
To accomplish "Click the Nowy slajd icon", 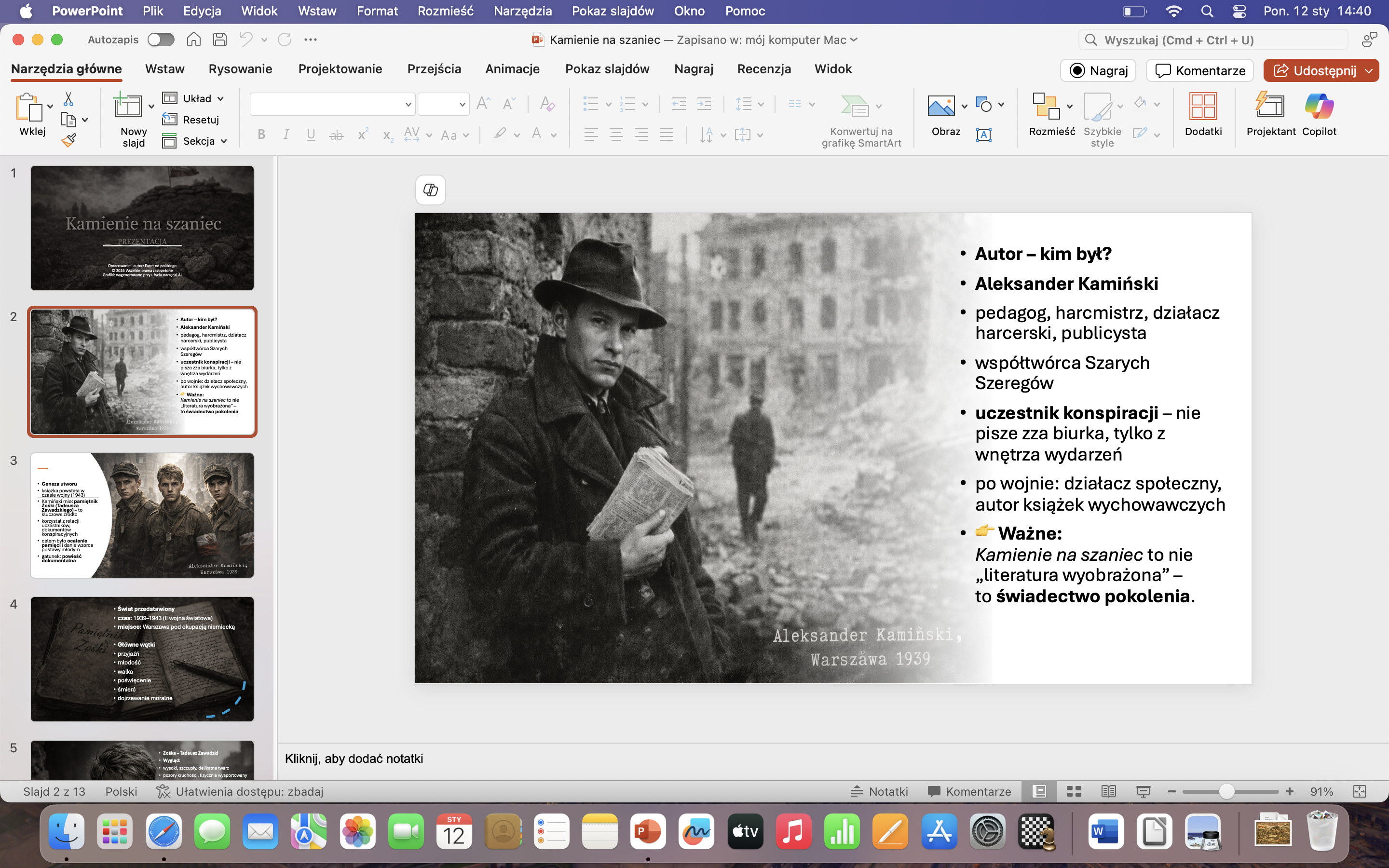I will pyautogui.click(x=127, y=107).
